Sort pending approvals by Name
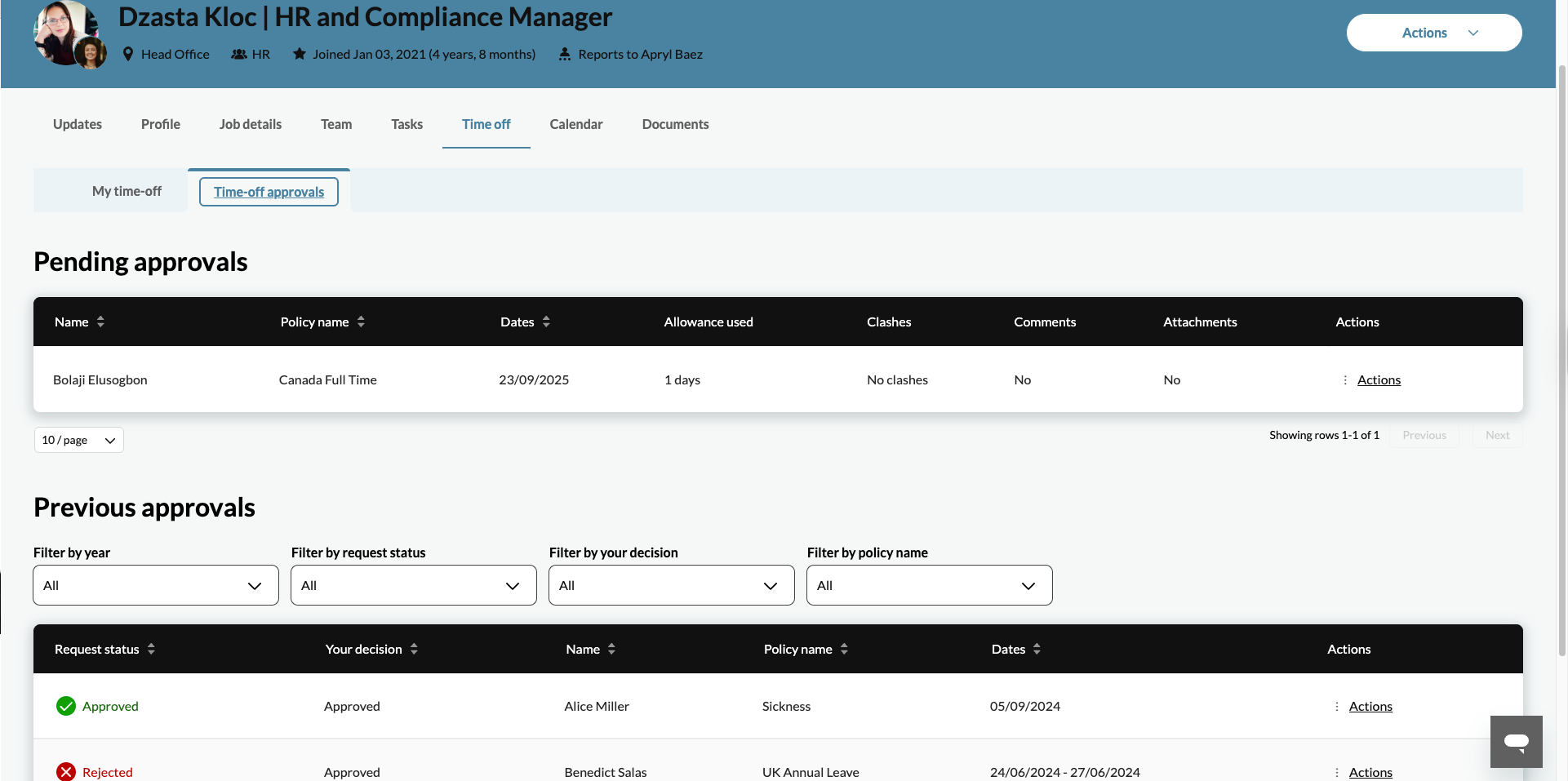The image size is (1568, 781). pyautogui.click(x=100, y=322)
